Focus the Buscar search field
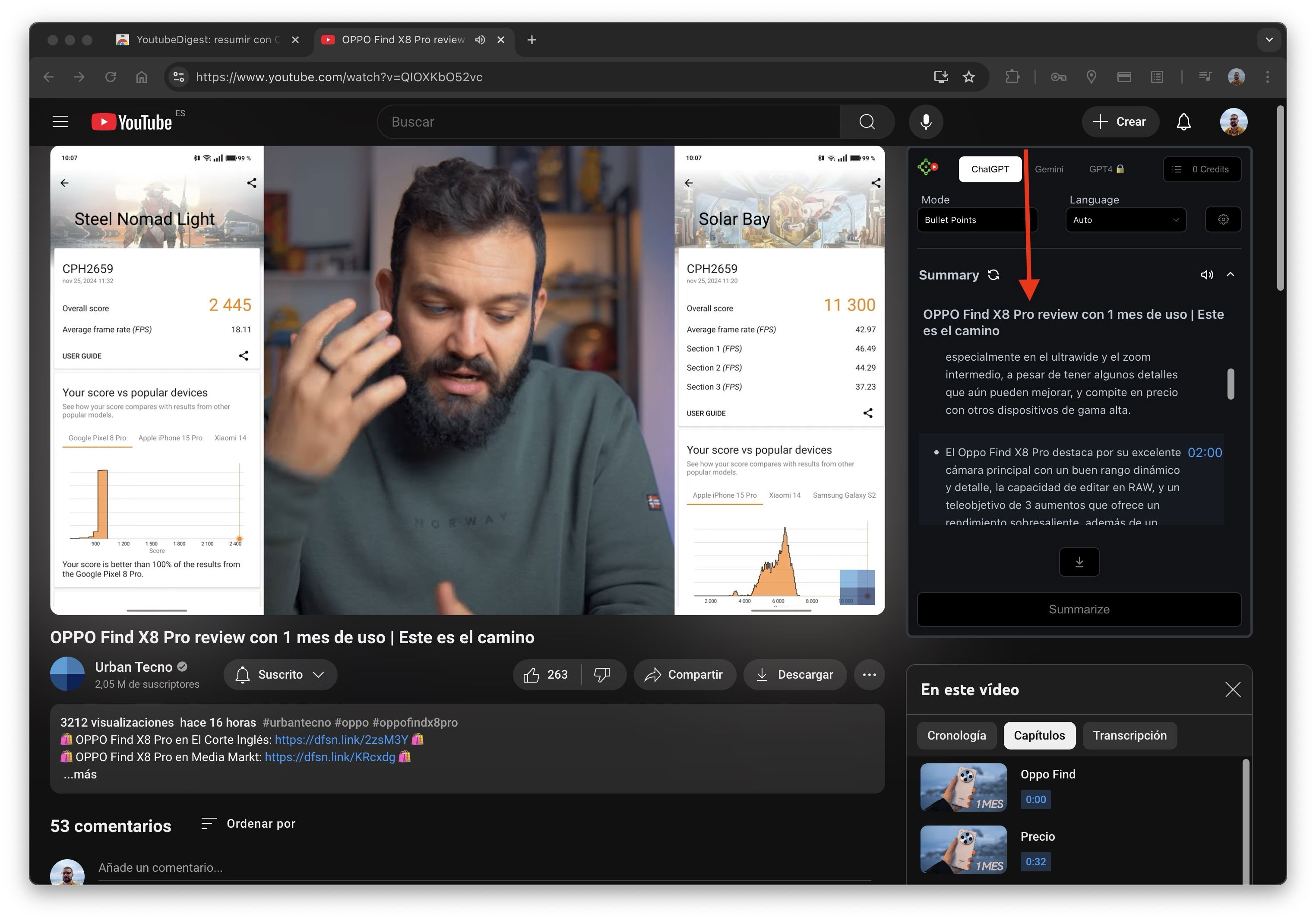1316x921 pixels. (x=609, y=121)
